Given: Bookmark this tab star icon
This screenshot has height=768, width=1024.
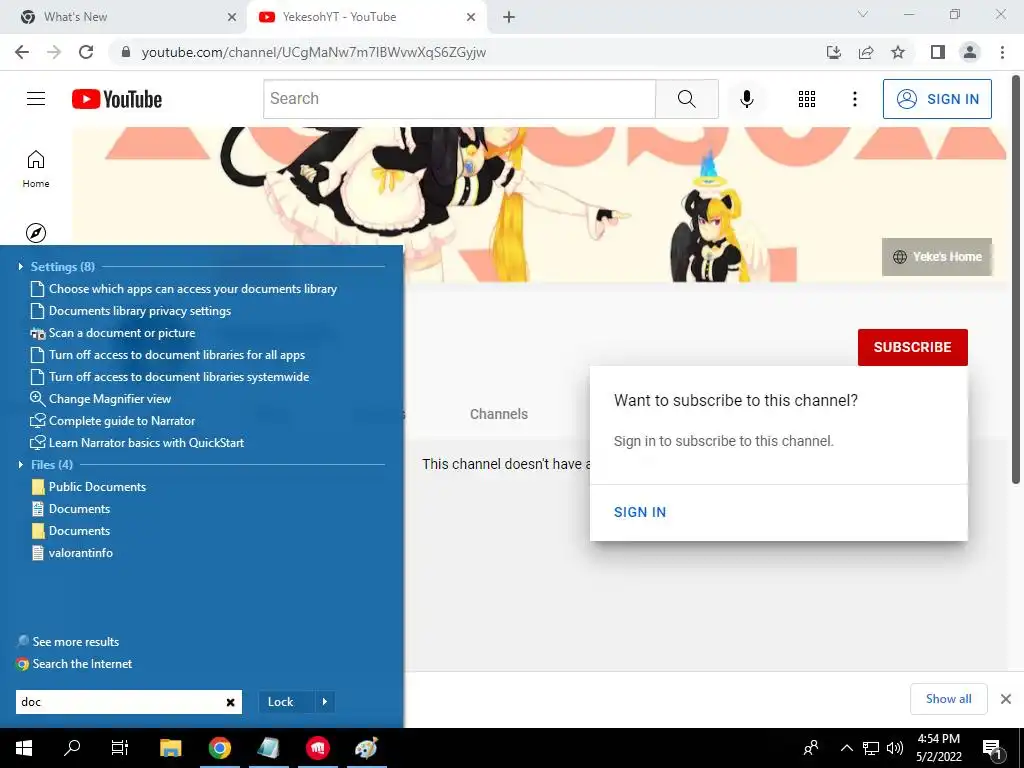Looking at the screenshot, I should (x=898, y=52).
